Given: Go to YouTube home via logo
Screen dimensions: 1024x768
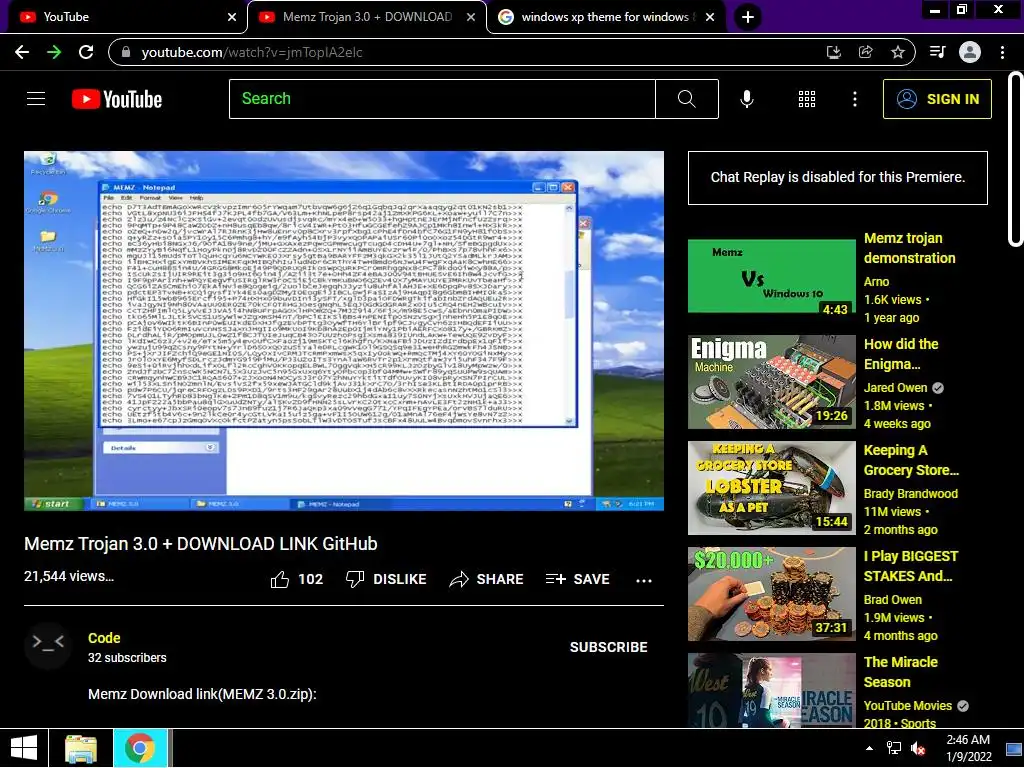Looking at the screenshot, I should 117,99.
